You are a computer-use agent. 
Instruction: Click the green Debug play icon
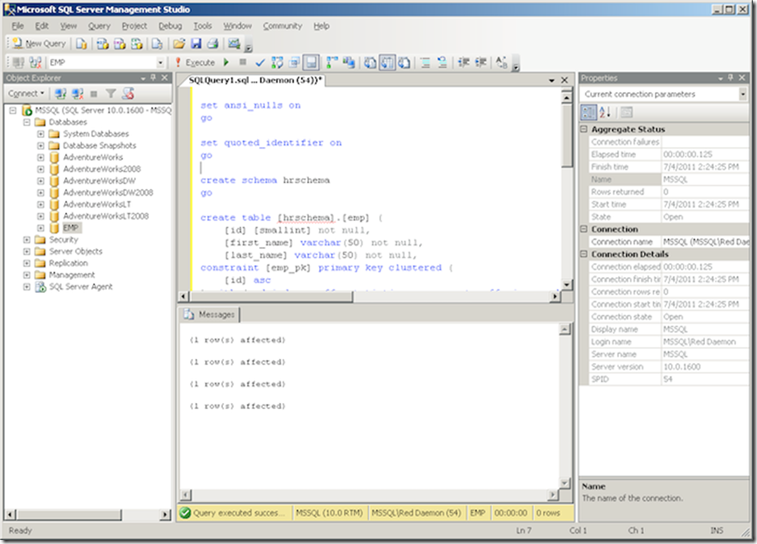tap(226, 62)
